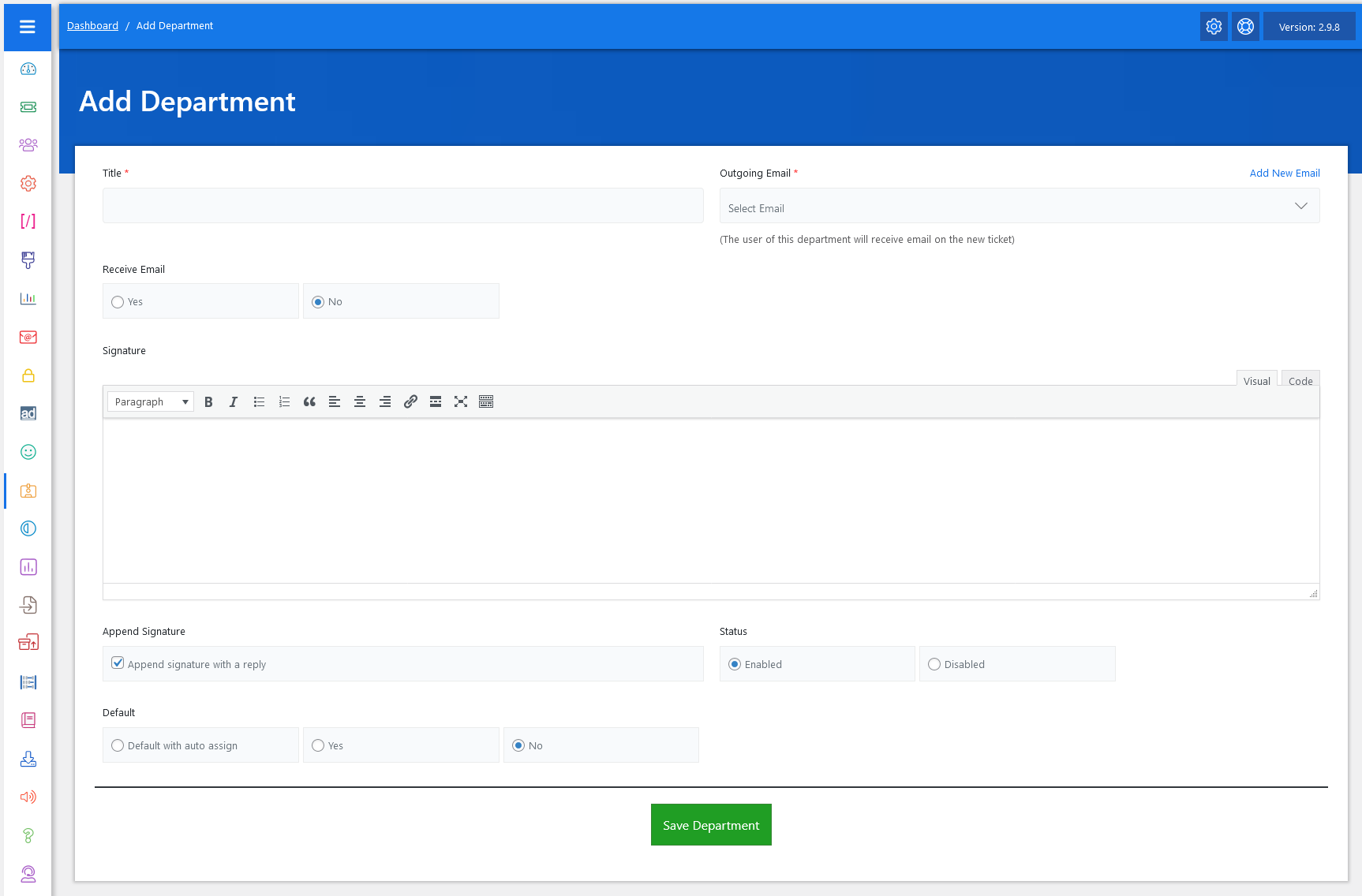Select Yes for Receive Email
The height and width of the screenshot is (896, 1362).
[118, 302]
